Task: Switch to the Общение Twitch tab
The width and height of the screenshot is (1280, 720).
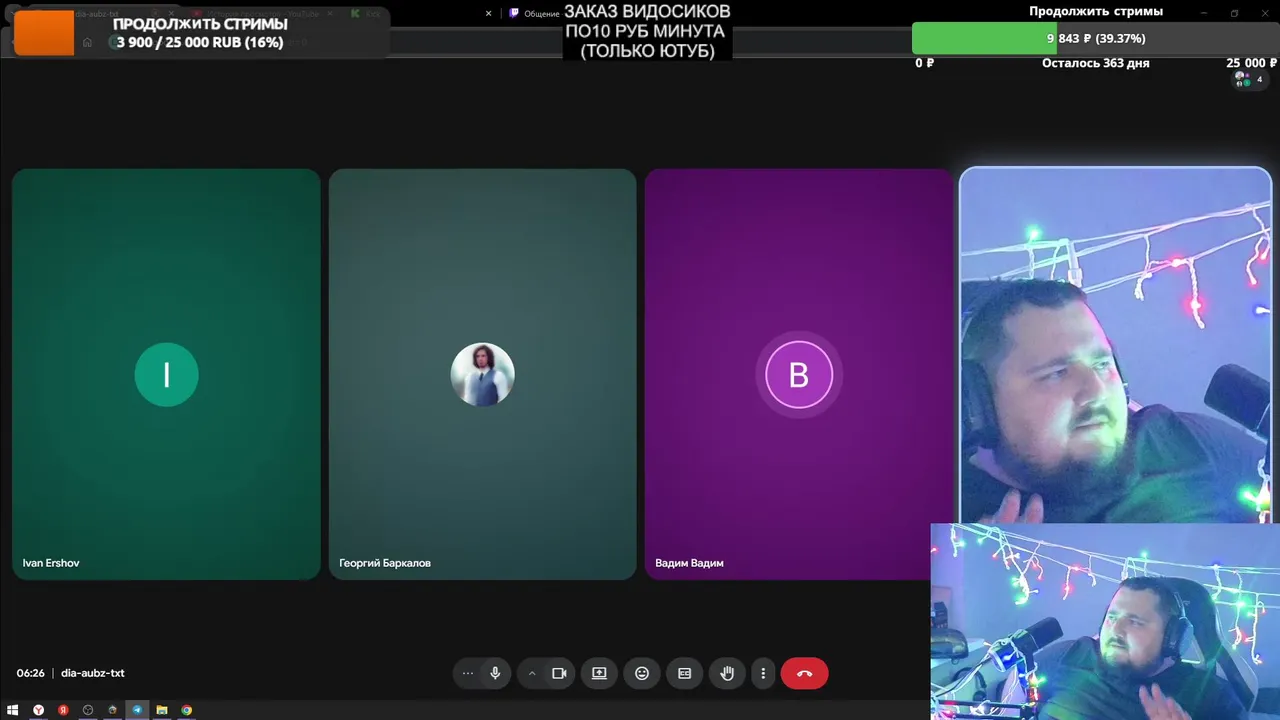Action: tap(534, 14)
